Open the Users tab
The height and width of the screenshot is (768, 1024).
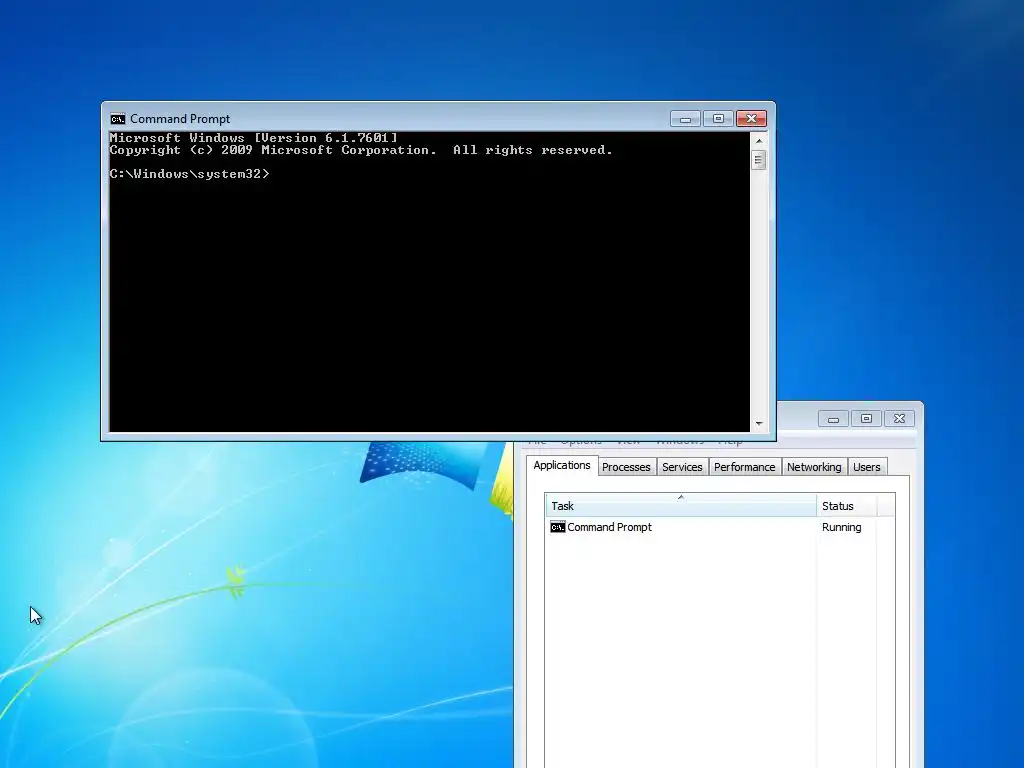coord(867,467)
